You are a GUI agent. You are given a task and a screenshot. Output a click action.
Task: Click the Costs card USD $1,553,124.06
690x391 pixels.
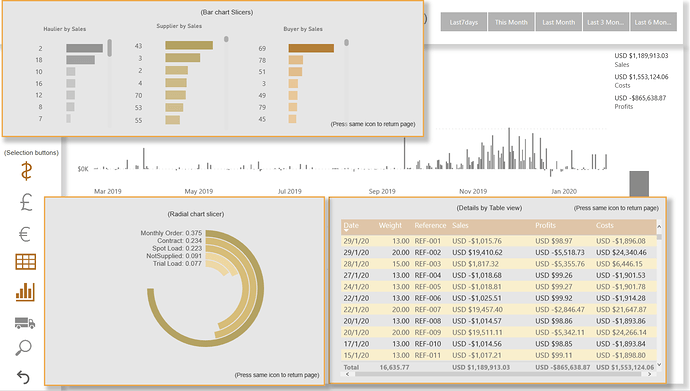[641, 77]
